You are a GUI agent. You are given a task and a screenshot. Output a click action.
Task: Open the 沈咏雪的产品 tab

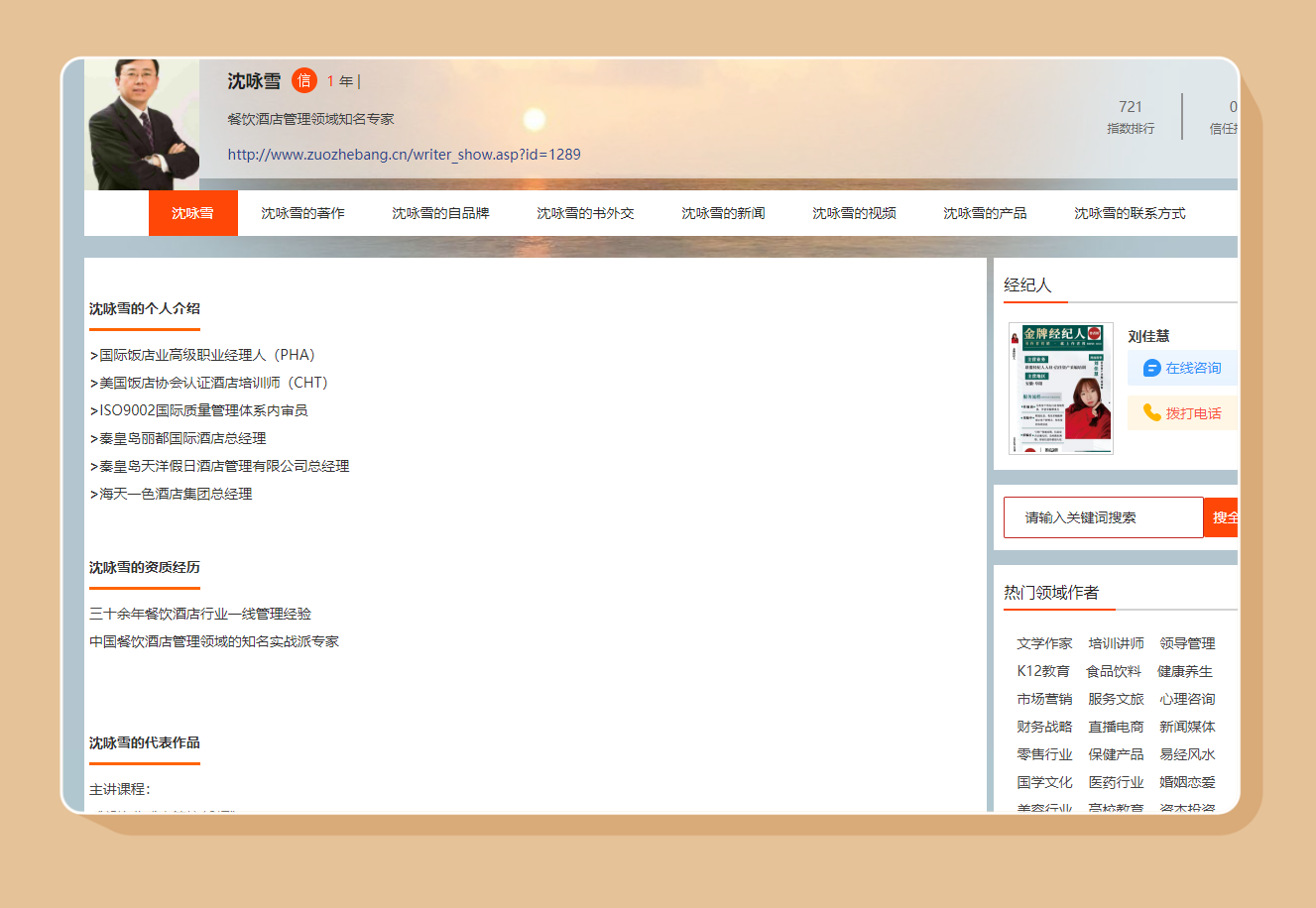click(985, 213)
